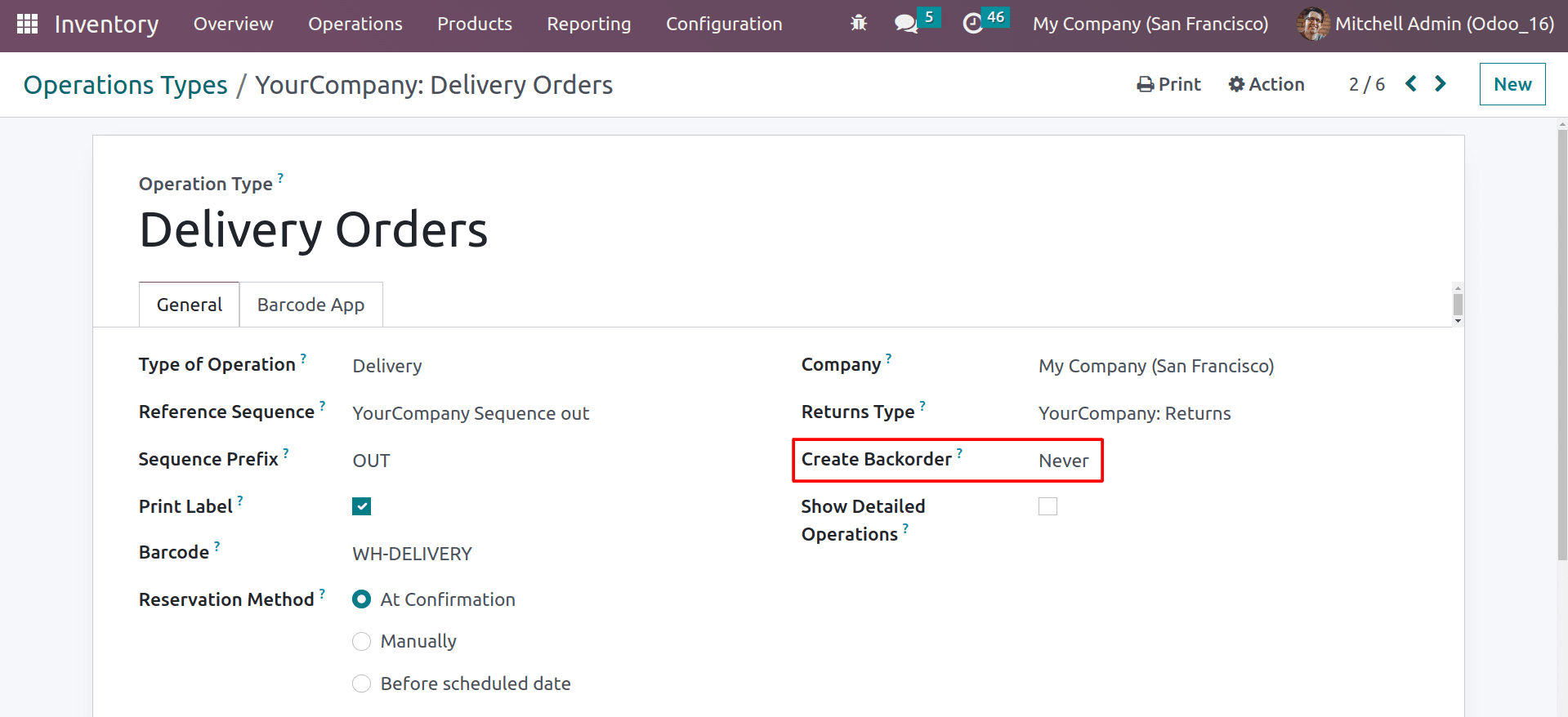Click the form sheet inner scrollbar thumb
1568x717 pixels.
(x=1458, y=305)
